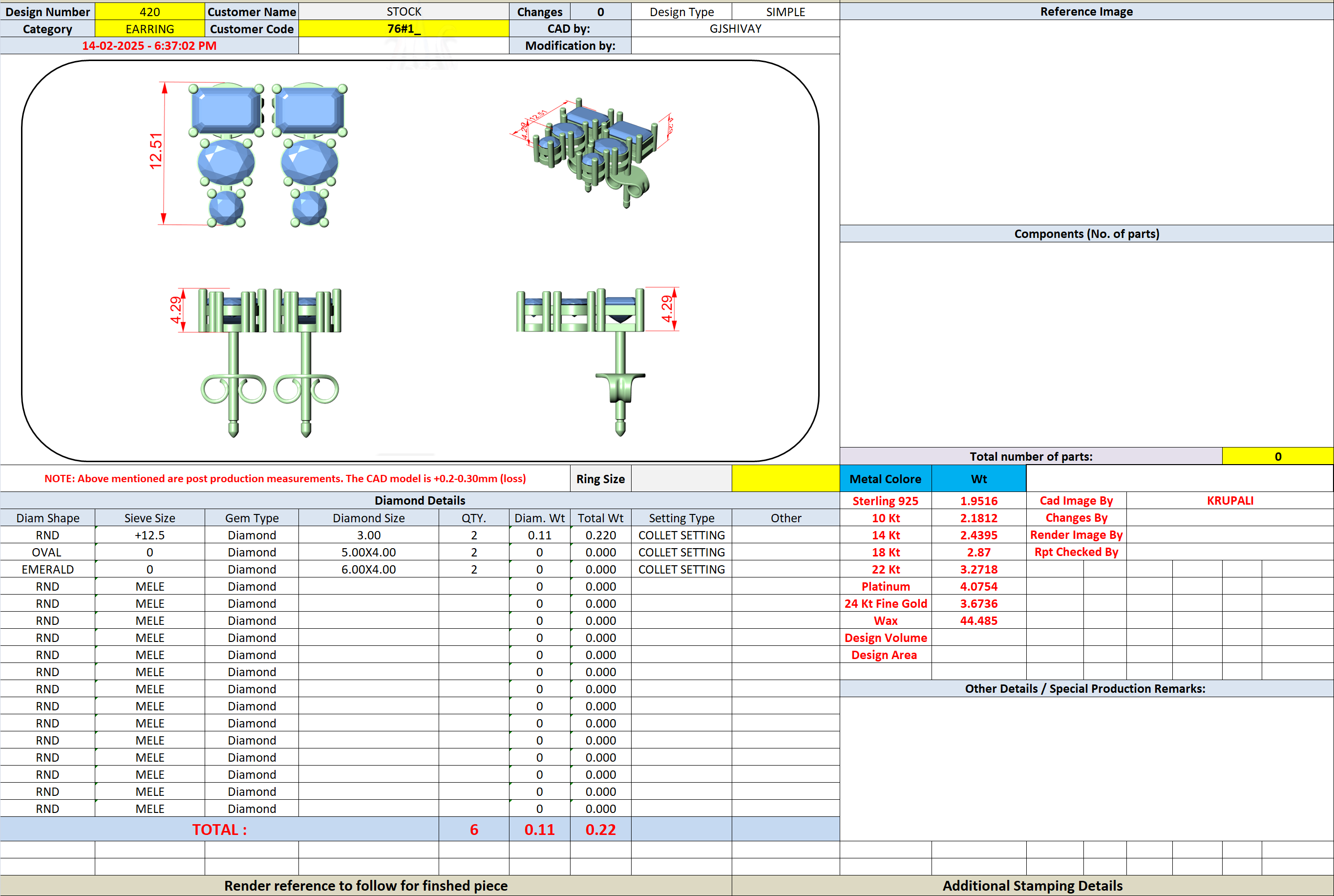This screenshot has width=1334, height=896.
Task: Select the Cad Image By name KRUPALI
Action: coord(1230,501)
